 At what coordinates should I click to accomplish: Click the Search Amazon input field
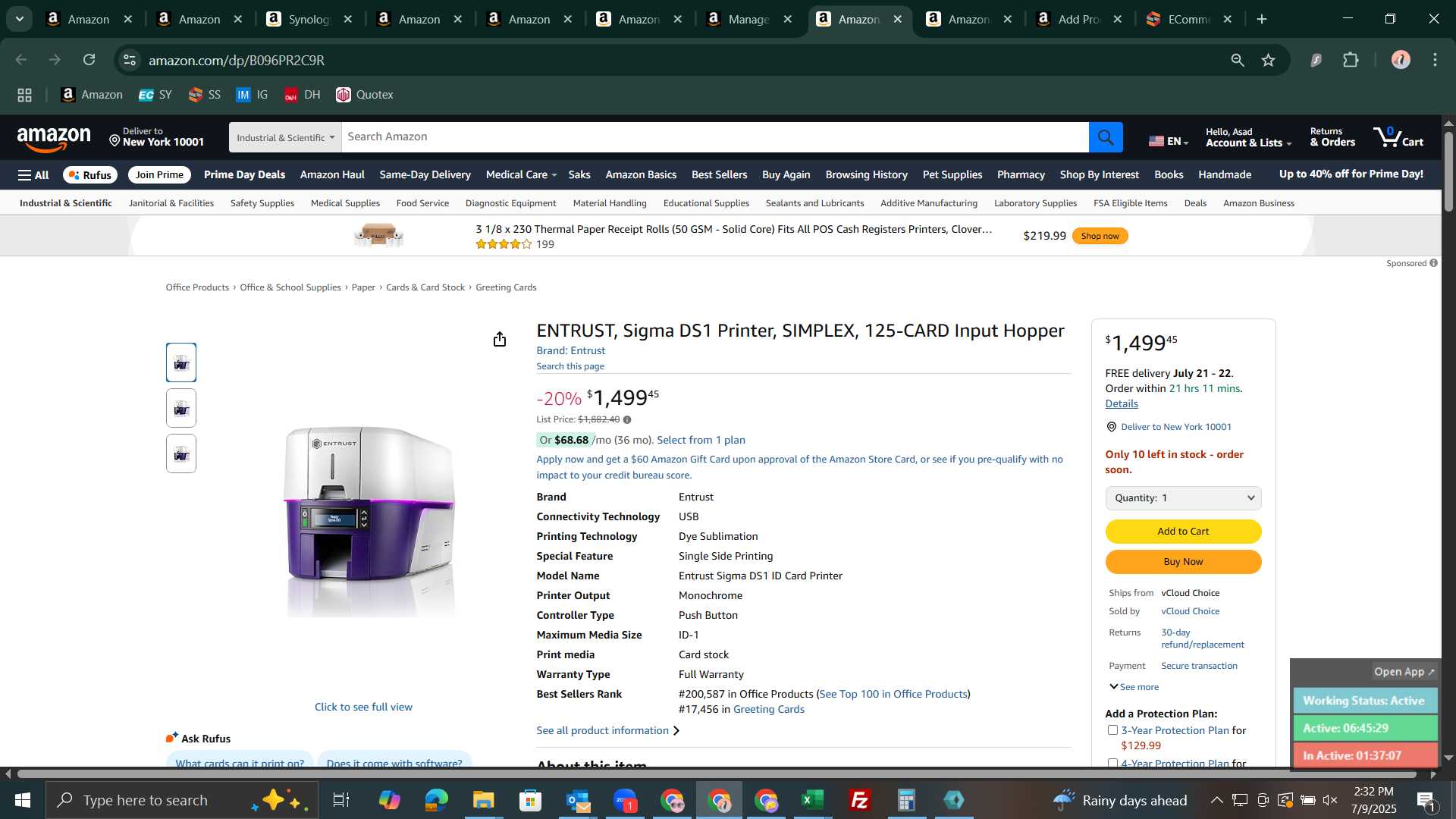(715, 137)
